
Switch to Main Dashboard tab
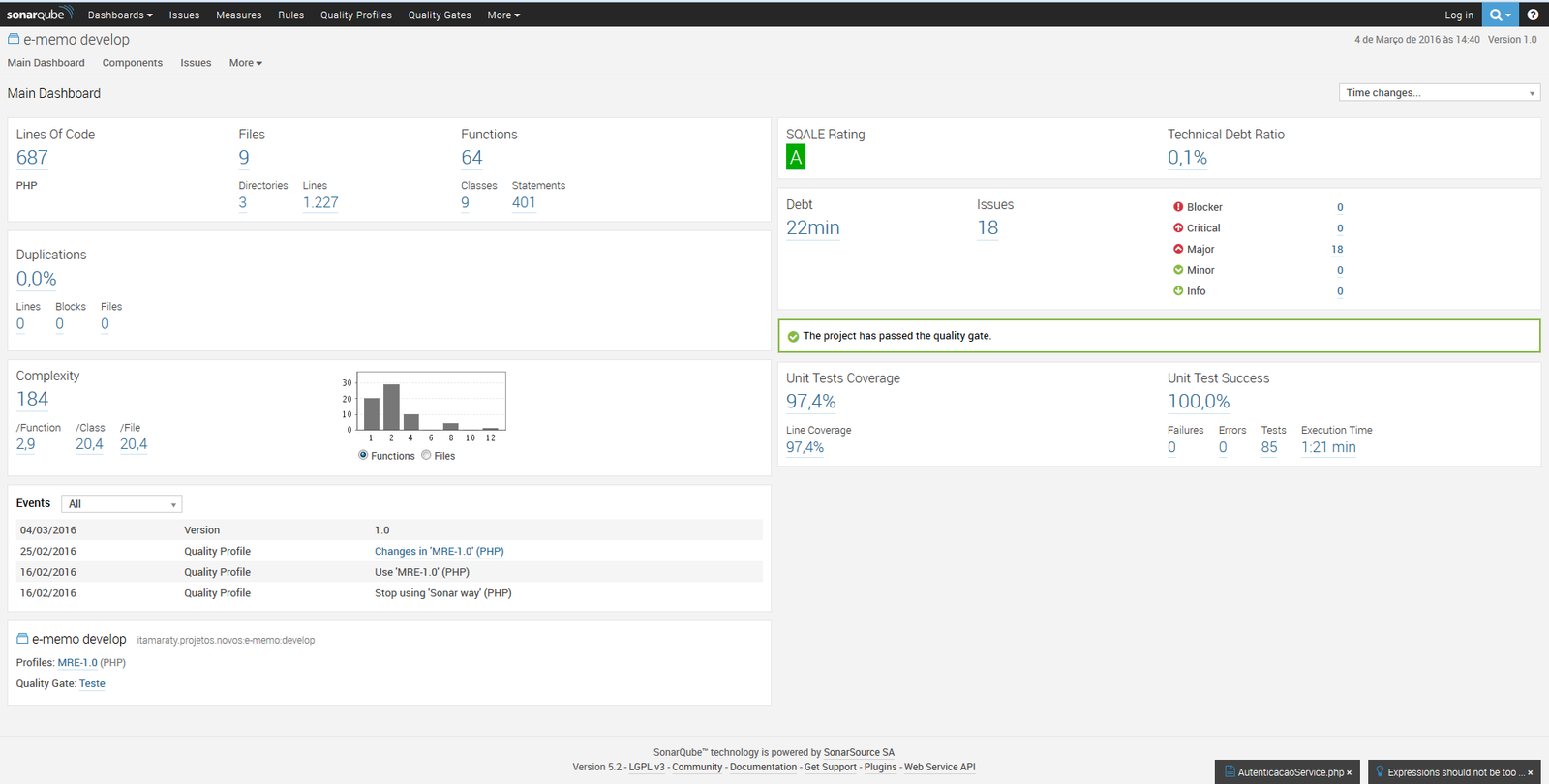[46, 63]
